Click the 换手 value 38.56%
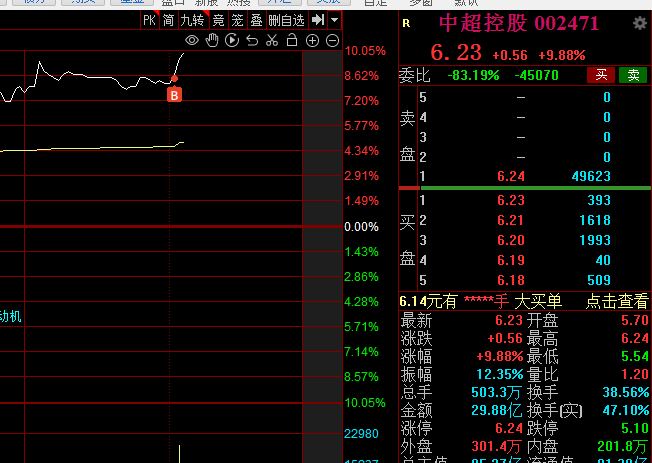 pos(626,392)
